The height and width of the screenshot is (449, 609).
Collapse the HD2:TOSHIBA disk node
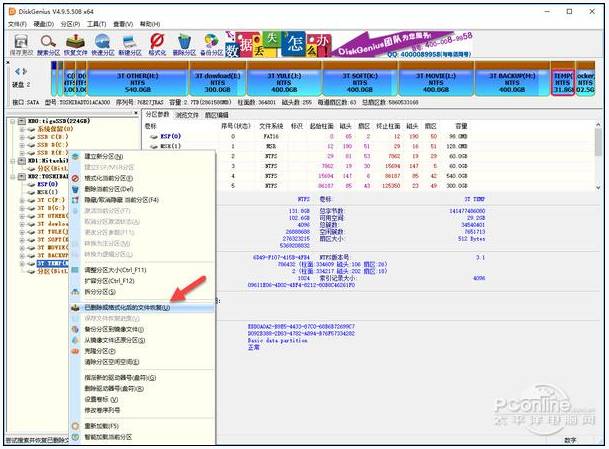(x=13, y=177)
